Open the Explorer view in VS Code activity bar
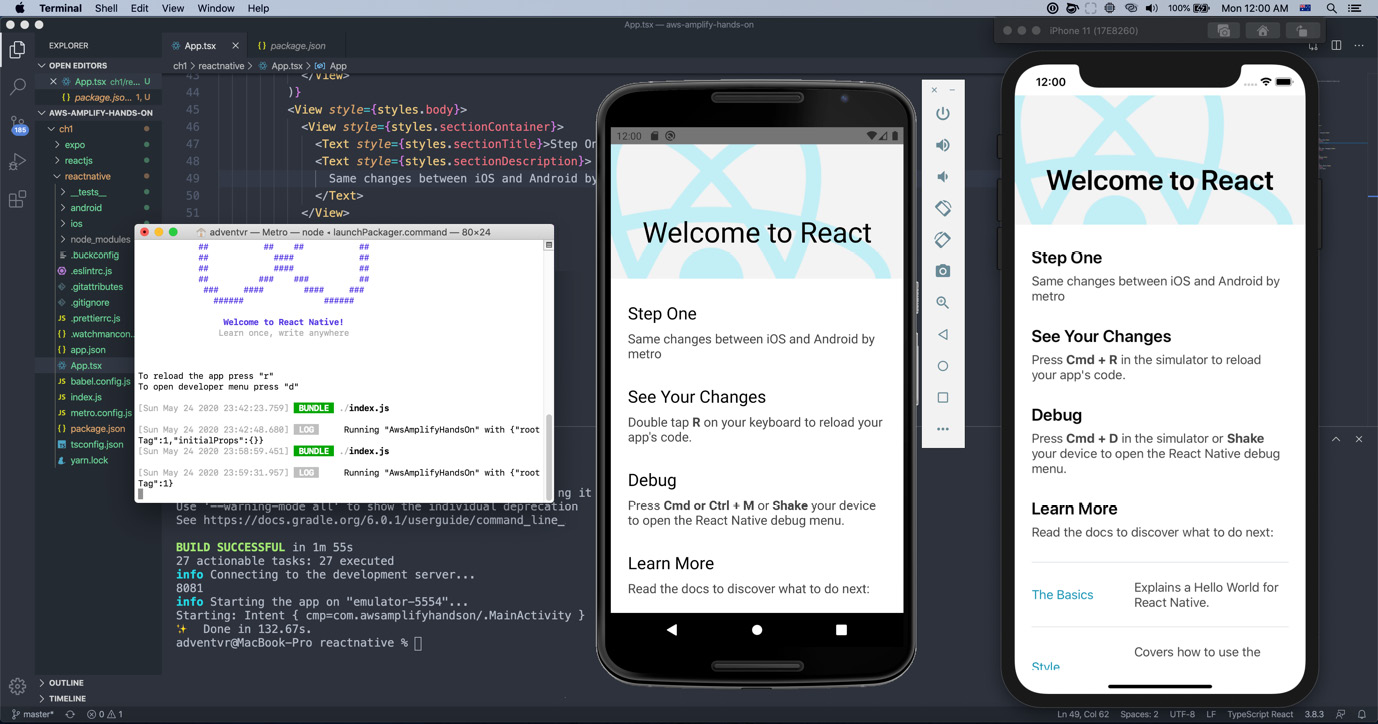 [x=17, y=49]
